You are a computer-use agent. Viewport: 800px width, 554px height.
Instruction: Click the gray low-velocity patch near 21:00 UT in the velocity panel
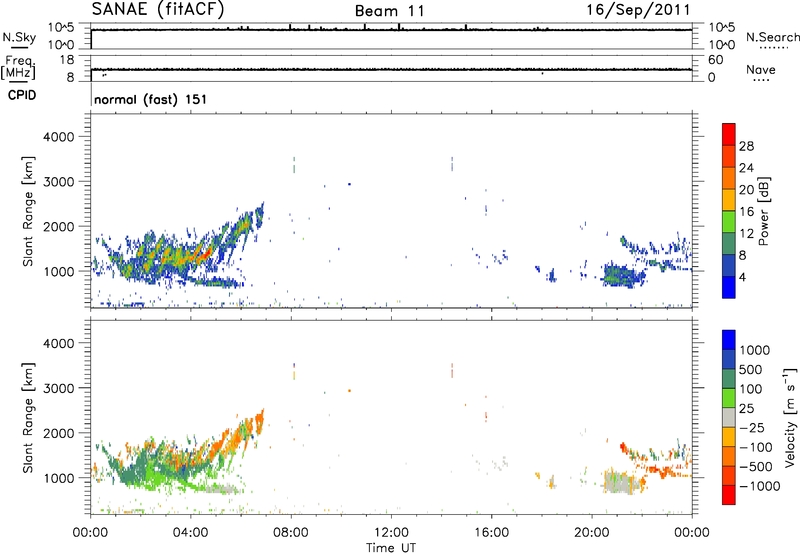coord(617,482)
